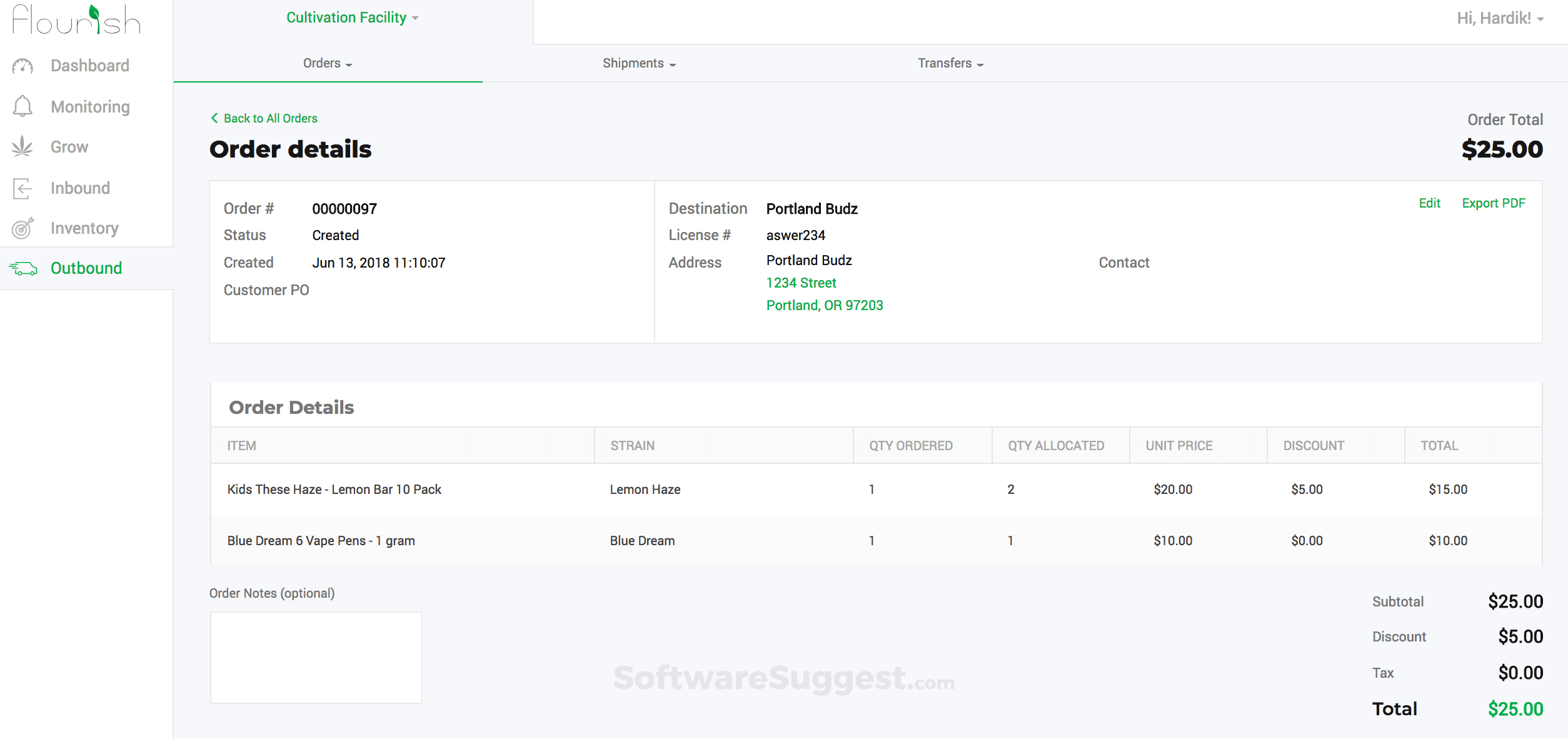1568x739 pixels.
Task: Select the Monitoring bell icon
Action: (23, 106)
